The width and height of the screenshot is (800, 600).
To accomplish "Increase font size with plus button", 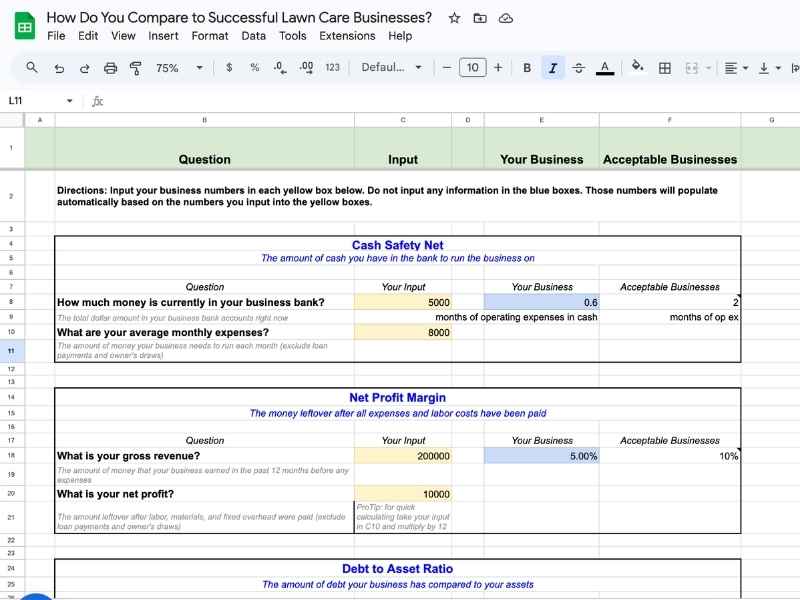I will pos(498,67).
